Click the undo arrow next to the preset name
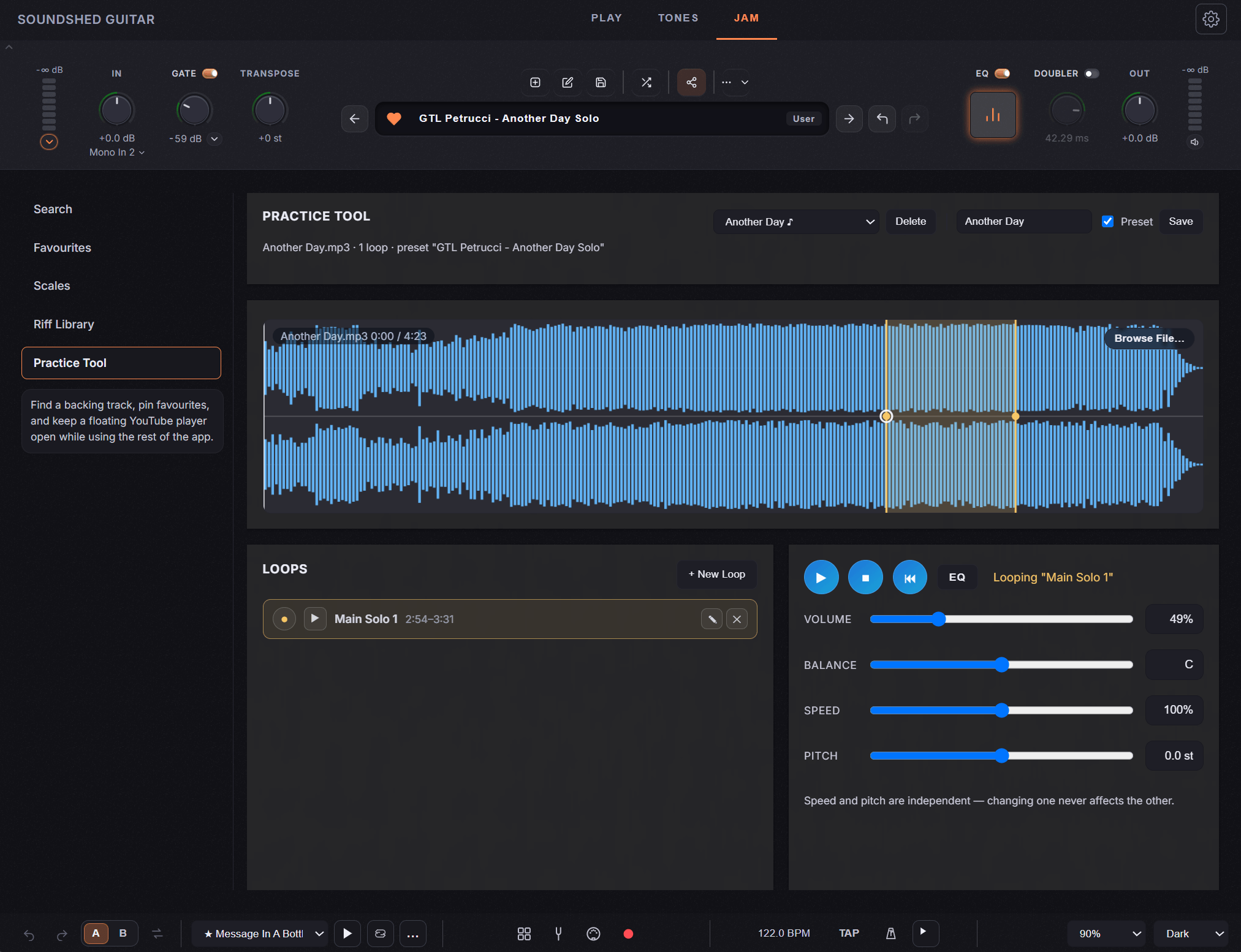The width and height of the screenshot is (1241, 952). click(882, 118)
